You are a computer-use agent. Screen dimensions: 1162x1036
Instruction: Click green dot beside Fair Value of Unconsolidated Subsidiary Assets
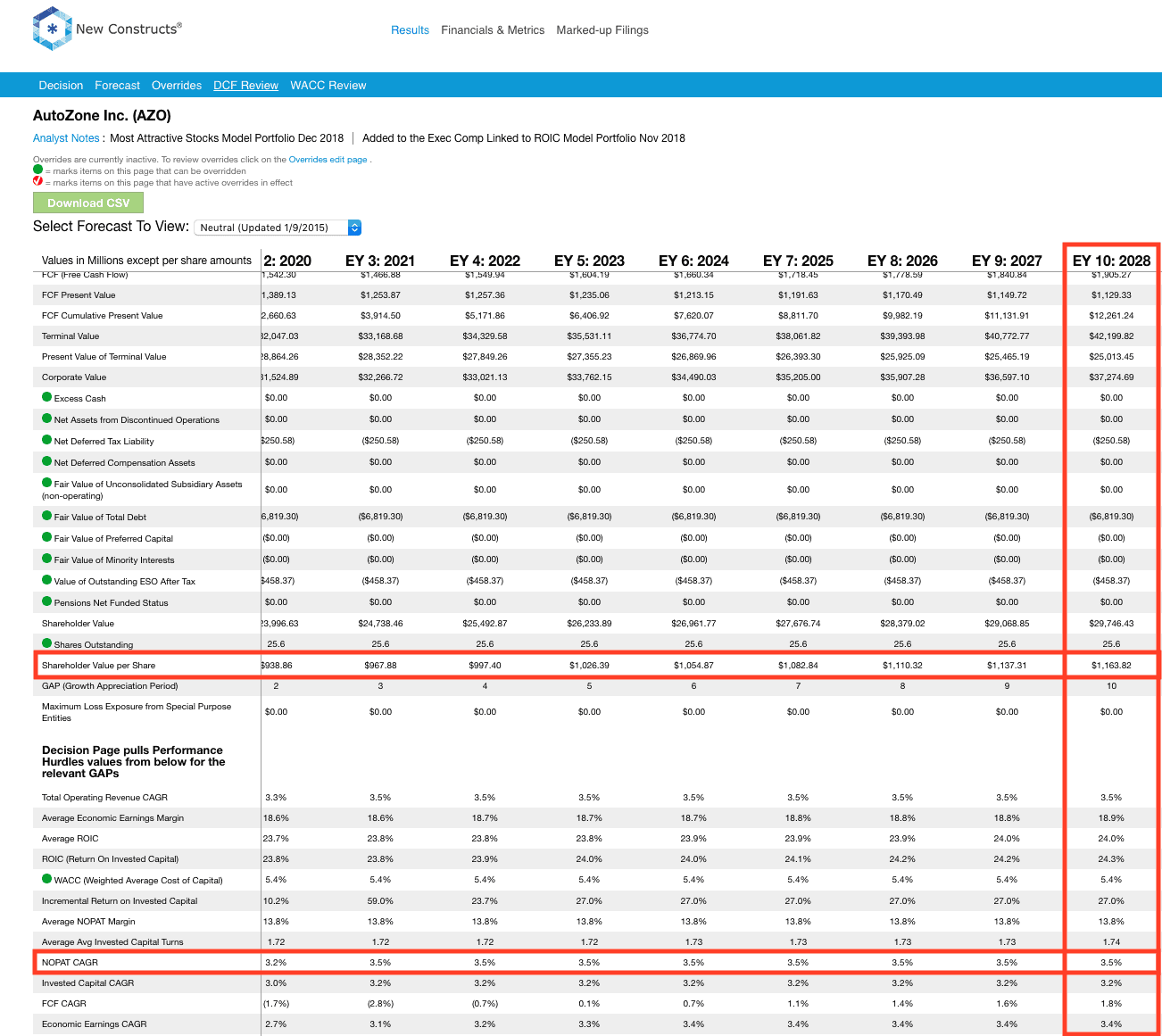47,483
